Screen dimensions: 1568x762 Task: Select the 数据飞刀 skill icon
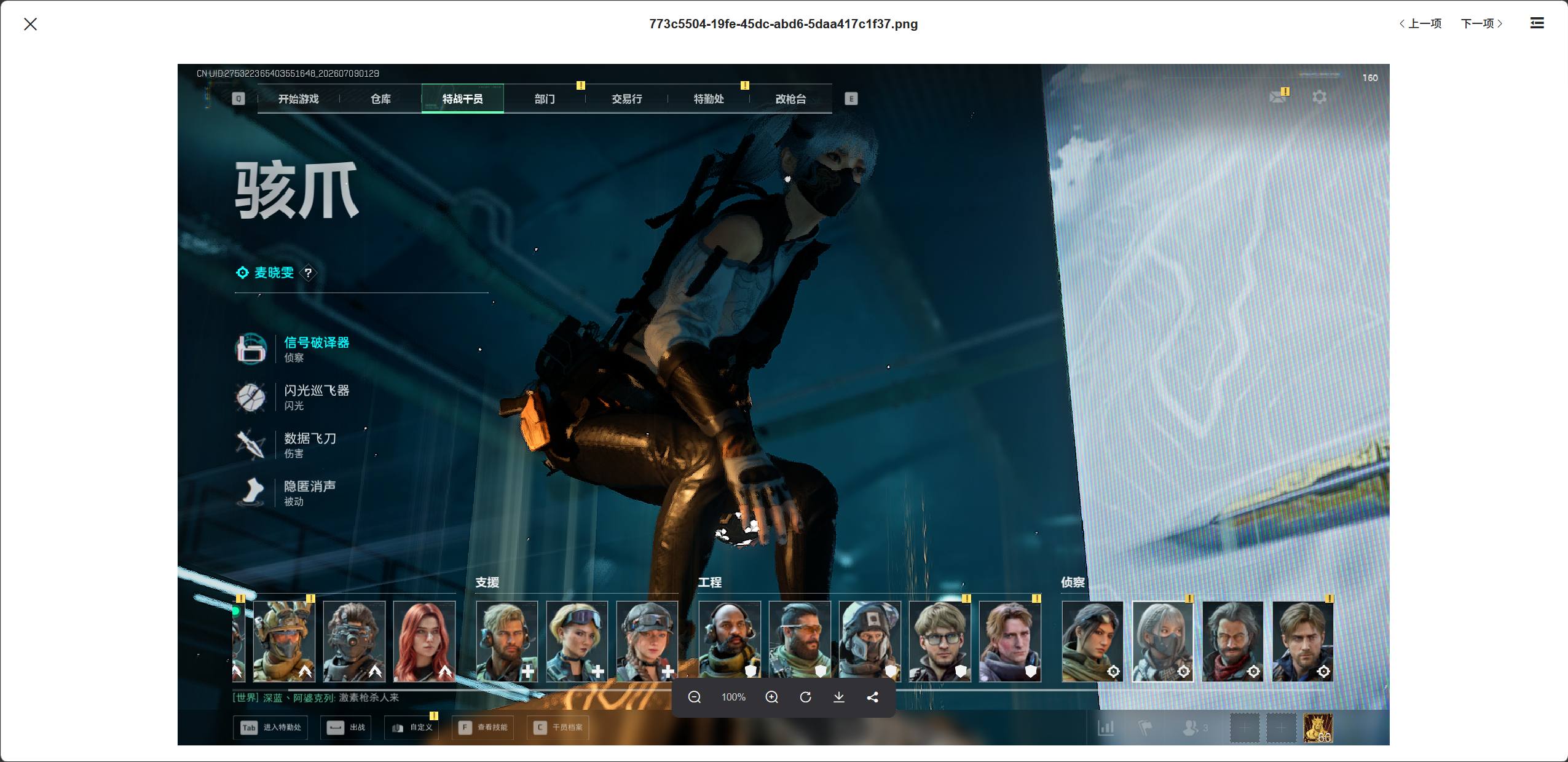click(251, 445)
